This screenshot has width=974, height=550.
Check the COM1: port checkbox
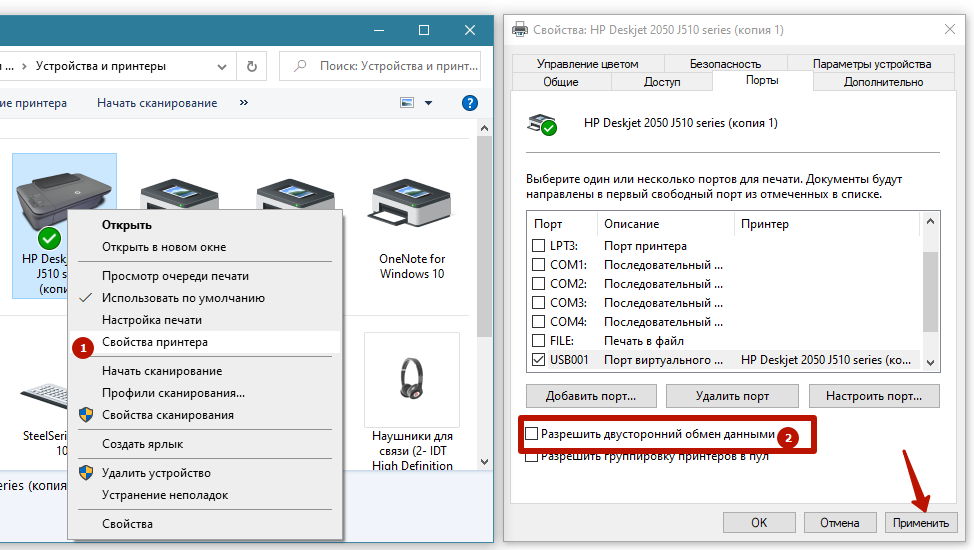point(539,265)
